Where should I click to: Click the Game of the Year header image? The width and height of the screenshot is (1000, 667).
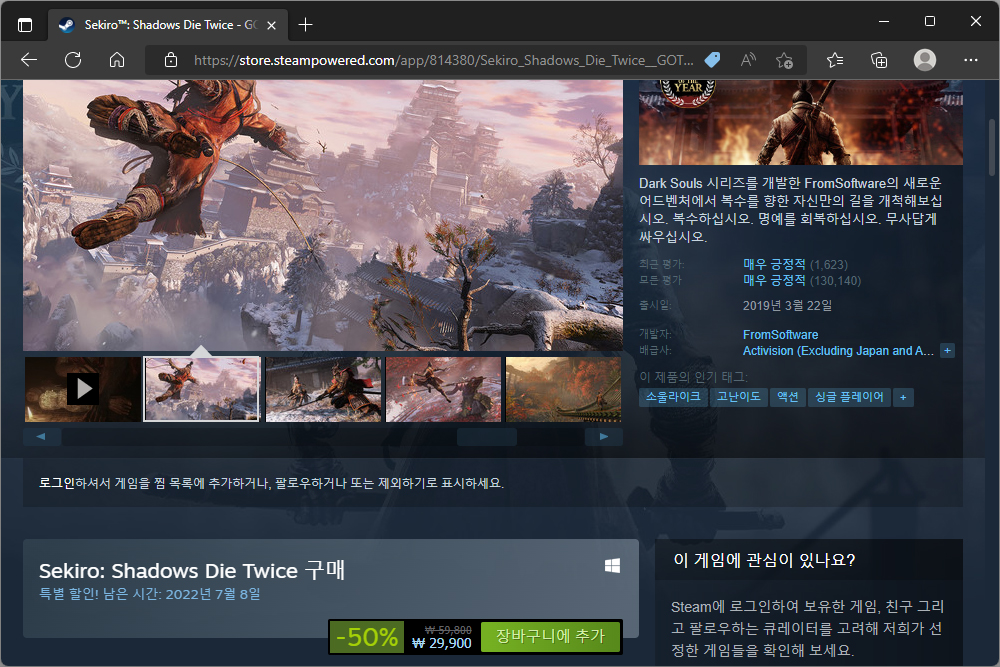(801, 122)
